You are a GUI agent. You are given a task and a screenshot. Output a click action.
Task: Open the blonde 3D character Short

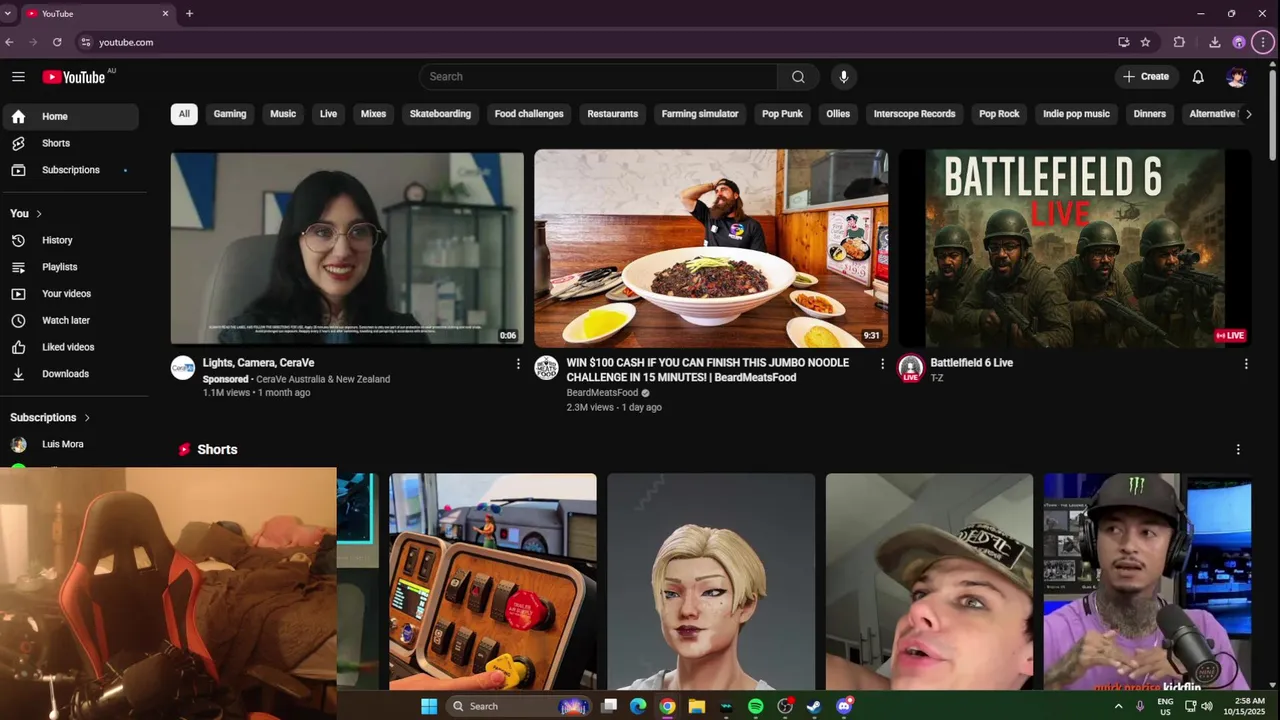[x=711, y=582]
